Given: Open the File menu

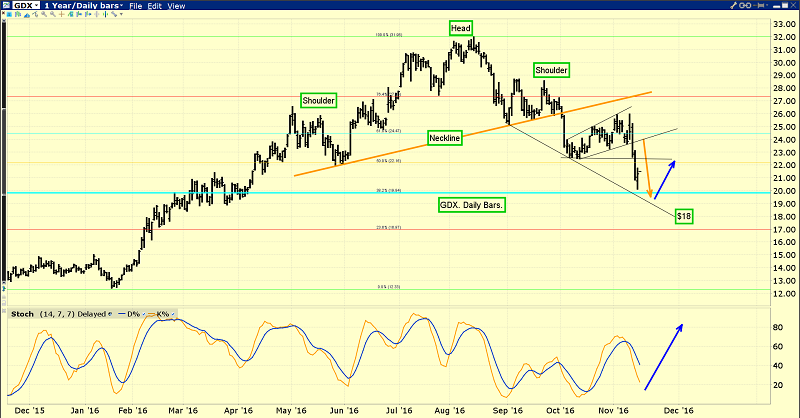Looking at the screenshot, I should [x=136, y=6].
